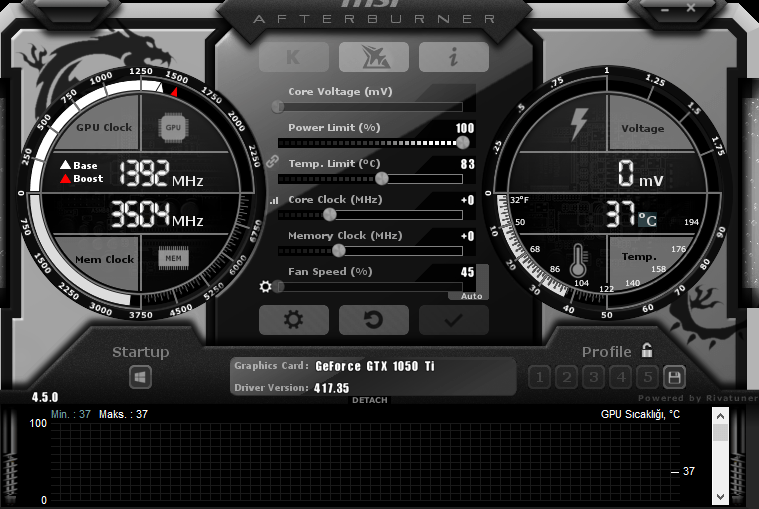Image resolution: width=759 pixels, height=509 pixels.
Task: Click the Memory Clock slider handle
Action: [x=339, y=250]
